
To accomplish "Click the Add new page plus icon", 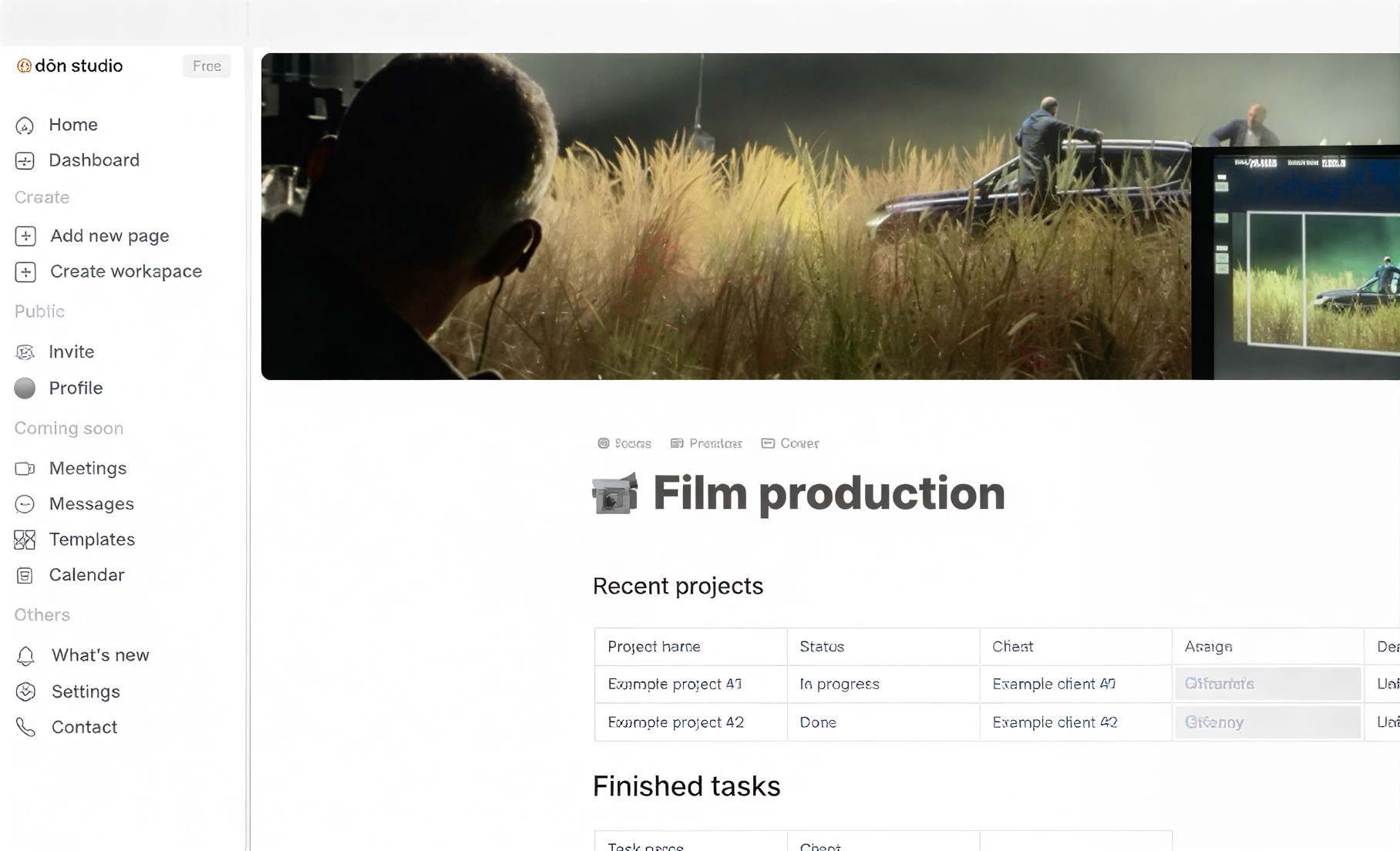I will (25, 236).
